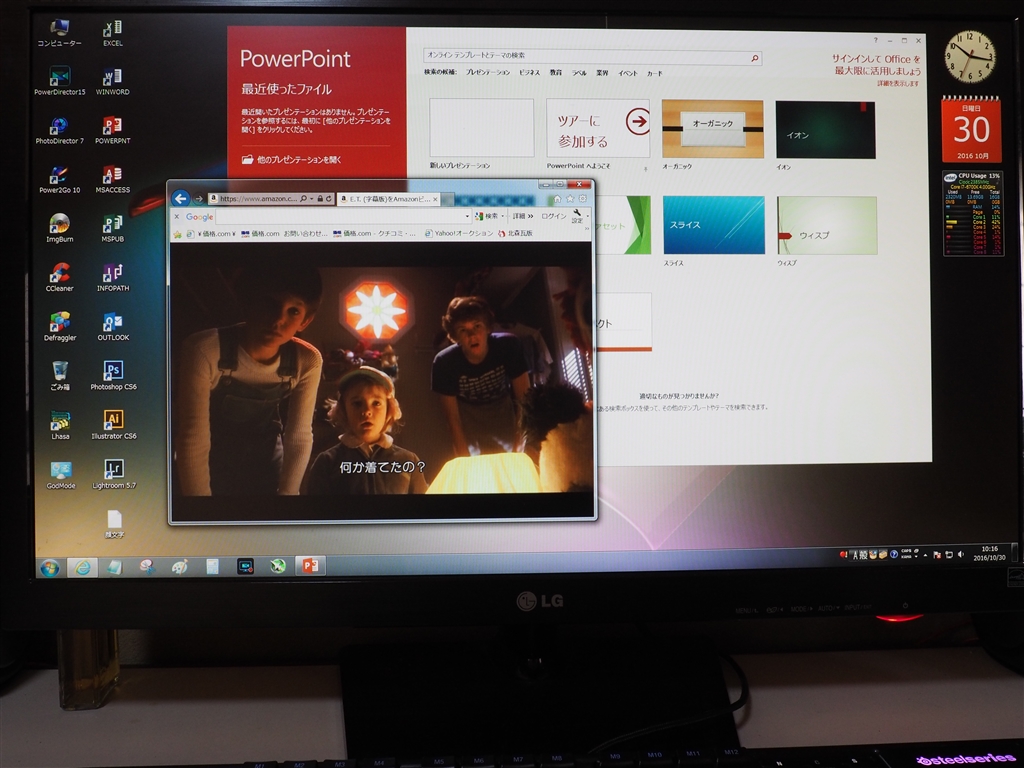Expand the 詳細 » toolbar overflow
This screenshot has height=768, width=1024.
[522, 216]
